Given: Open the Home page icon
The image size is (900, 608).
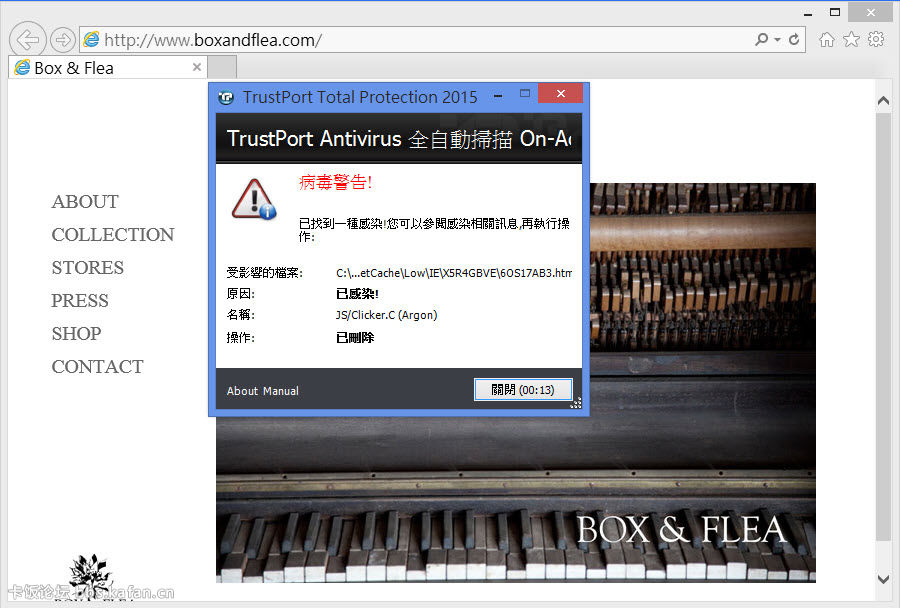Looking at the screenshot, I should coord(826,40).
